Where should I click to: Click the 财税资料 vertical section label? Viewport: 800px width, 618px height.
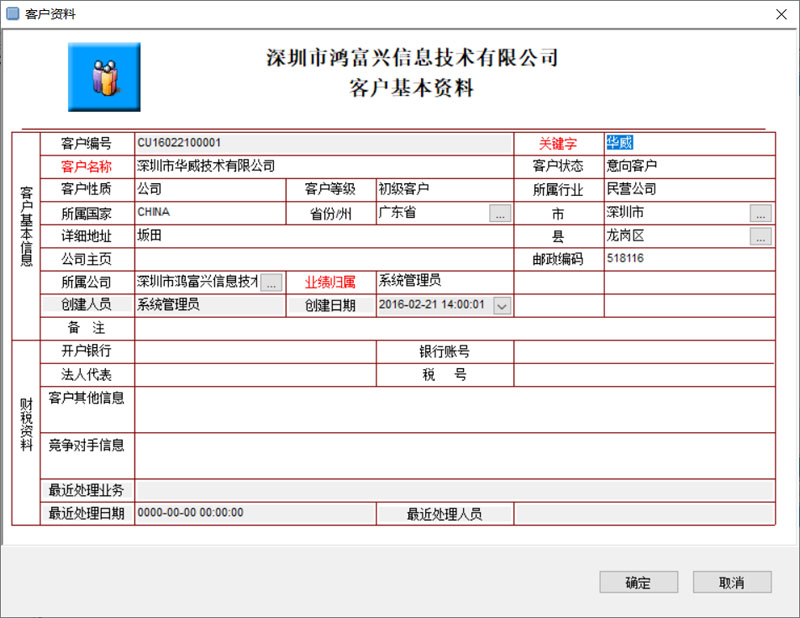click(26, 425)
